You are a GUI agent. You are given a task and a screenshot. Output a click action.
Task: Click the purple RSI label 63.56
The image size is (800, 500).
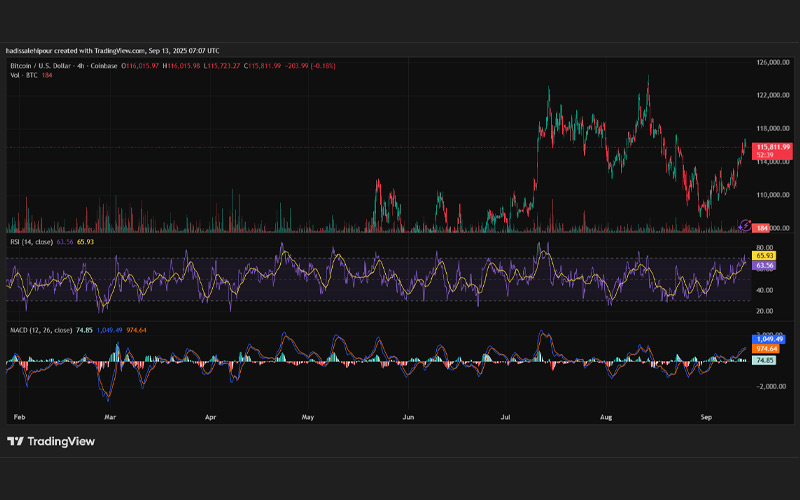(764, 265)
